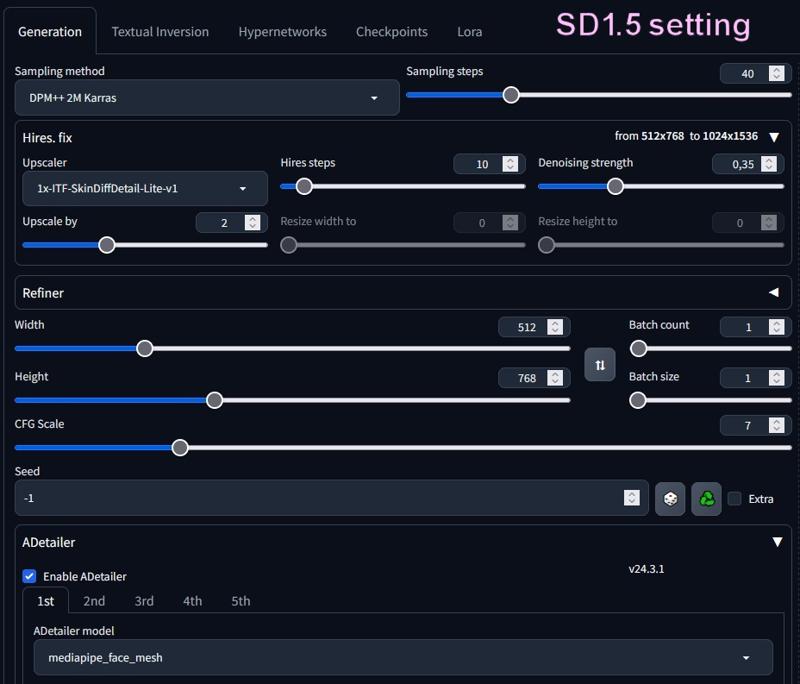This screenshot has width=800, height=684.
Task: Open the Lora tab
Action: tap(469, 31)
